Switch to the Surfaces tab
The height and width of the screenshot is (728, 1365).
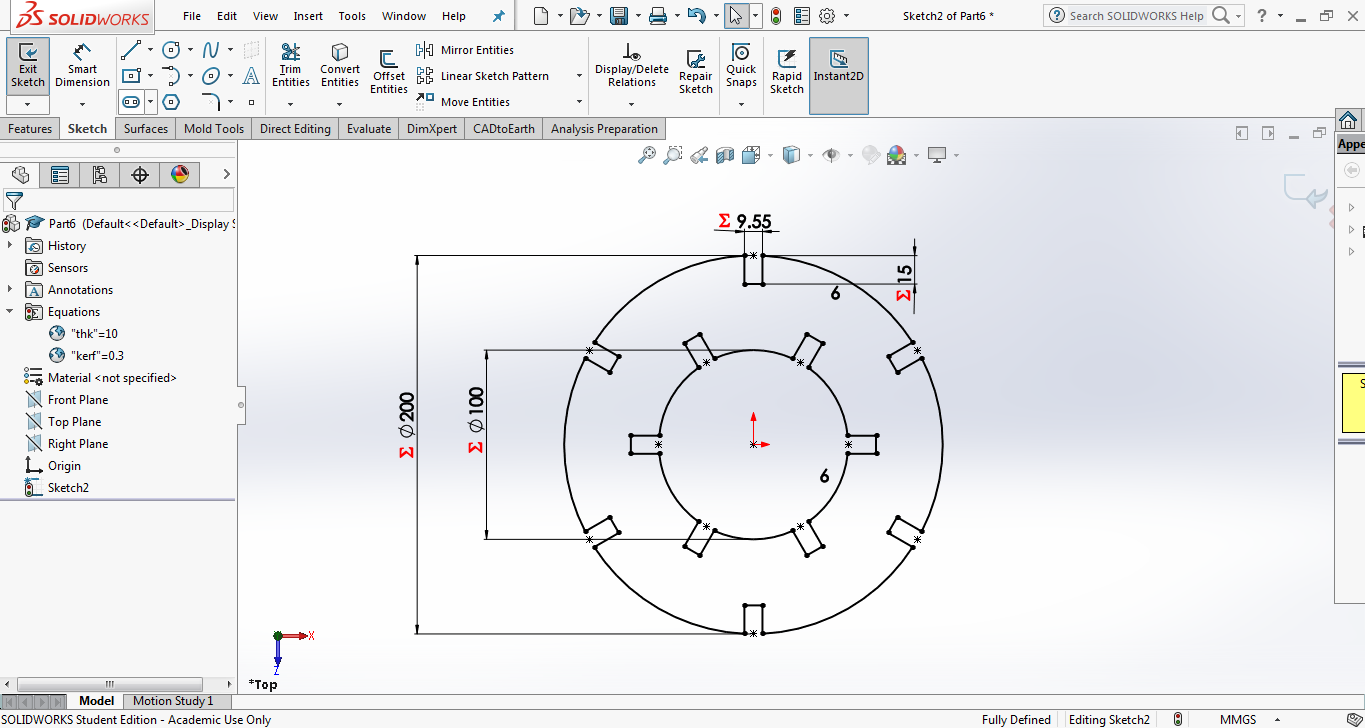(146, 129)
